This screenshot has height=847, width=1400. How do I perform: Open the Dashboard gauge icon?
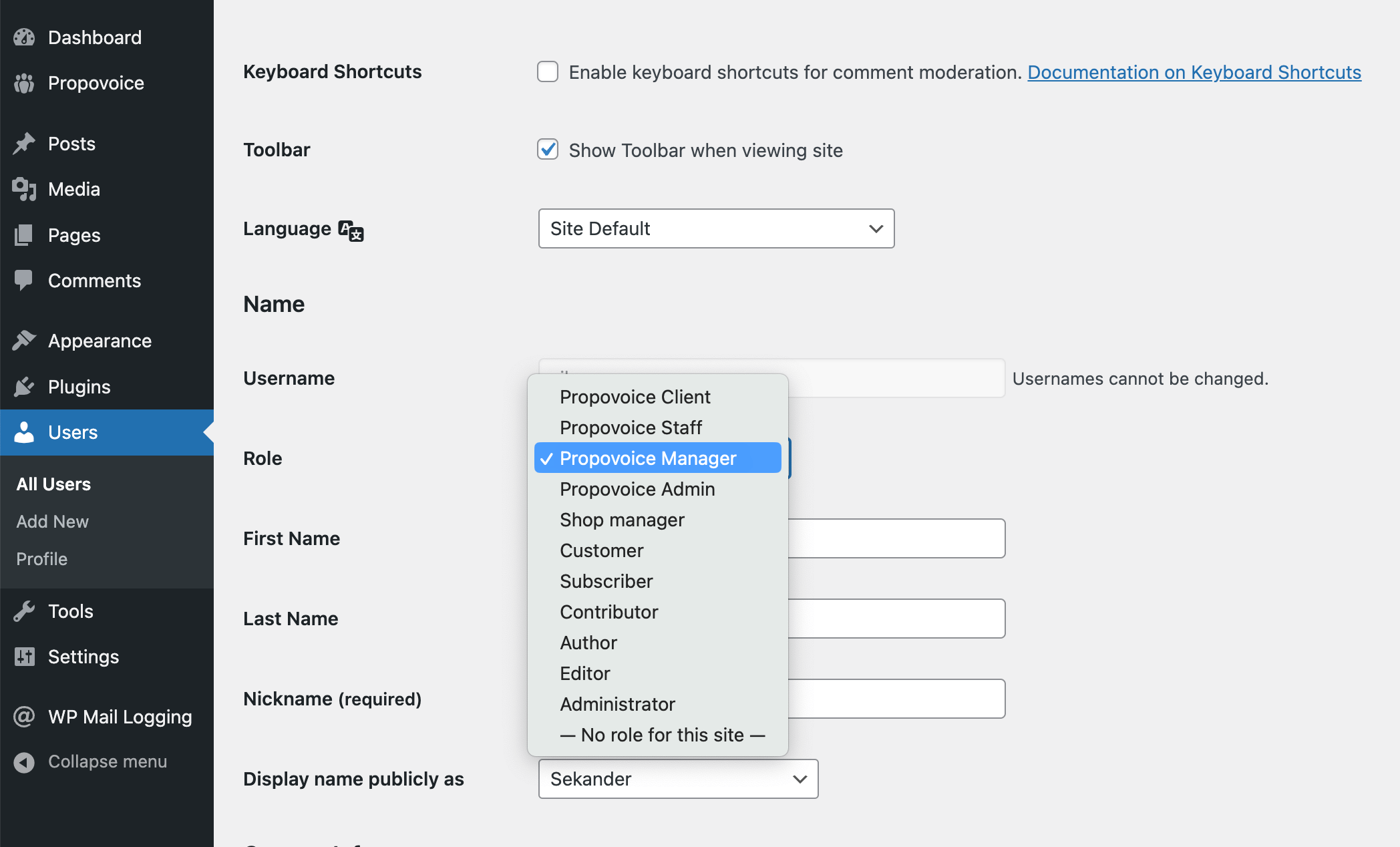pyautogui.click(x=24, y=37)
